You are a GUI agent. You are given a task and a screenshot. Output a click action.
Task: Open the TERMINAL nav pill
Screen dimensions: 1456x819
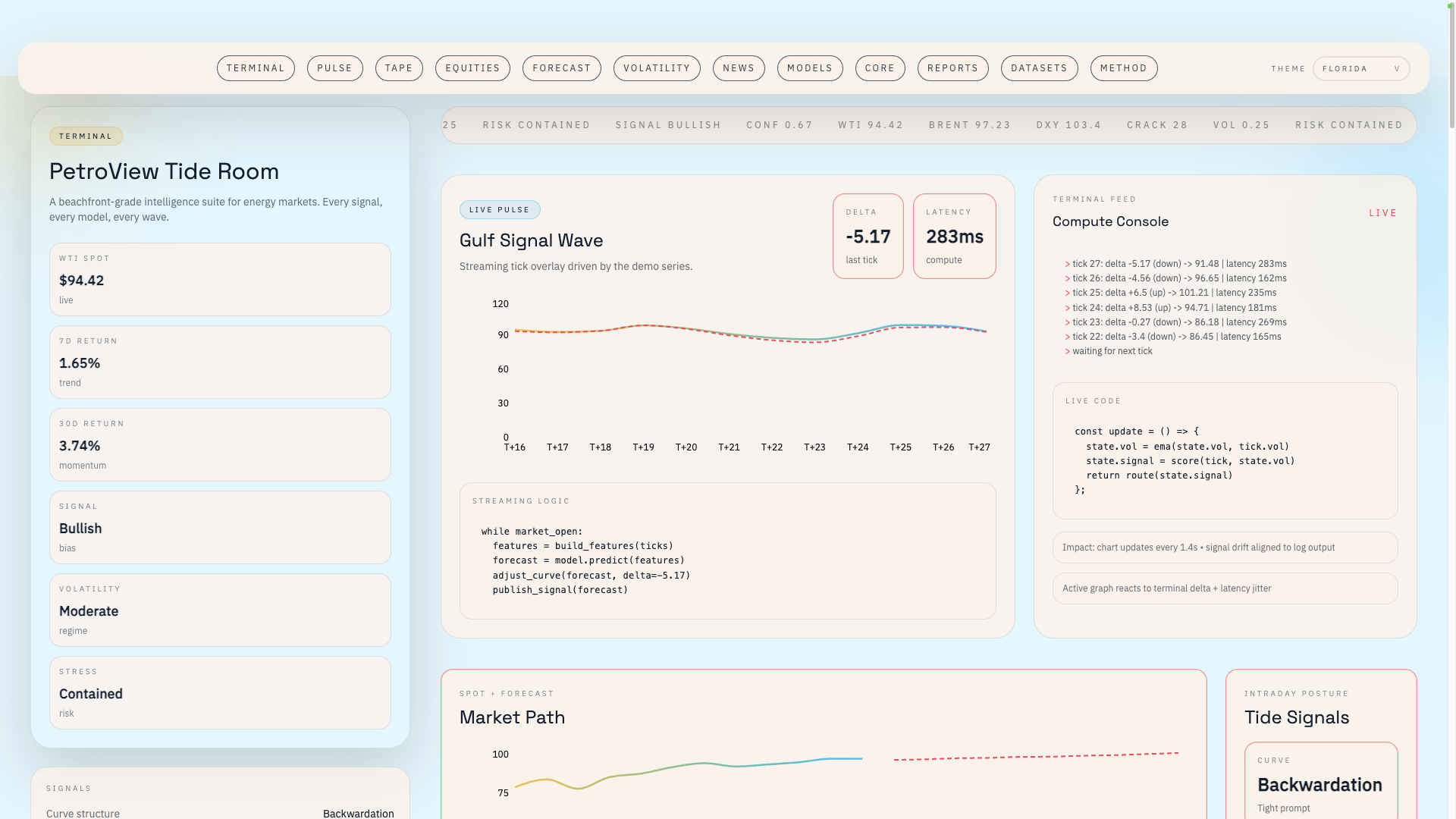[x=256, y=68]
